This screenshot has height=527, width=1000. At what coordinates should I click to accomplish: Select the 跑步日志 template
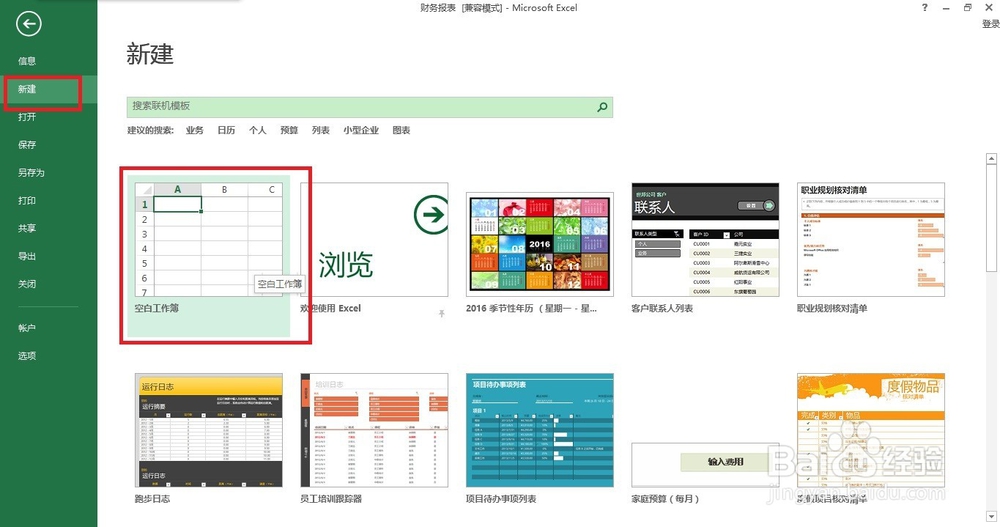point(209,431)
